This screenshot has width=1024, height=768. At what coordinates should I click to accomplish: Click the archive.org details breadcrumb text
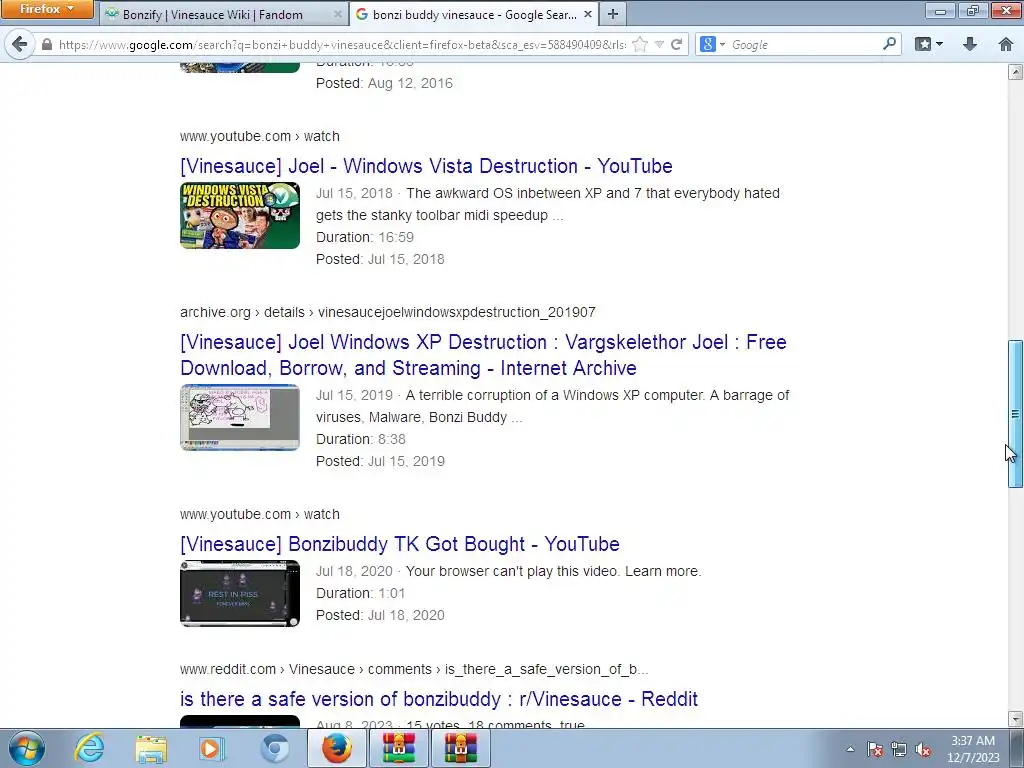coord(387,312)
